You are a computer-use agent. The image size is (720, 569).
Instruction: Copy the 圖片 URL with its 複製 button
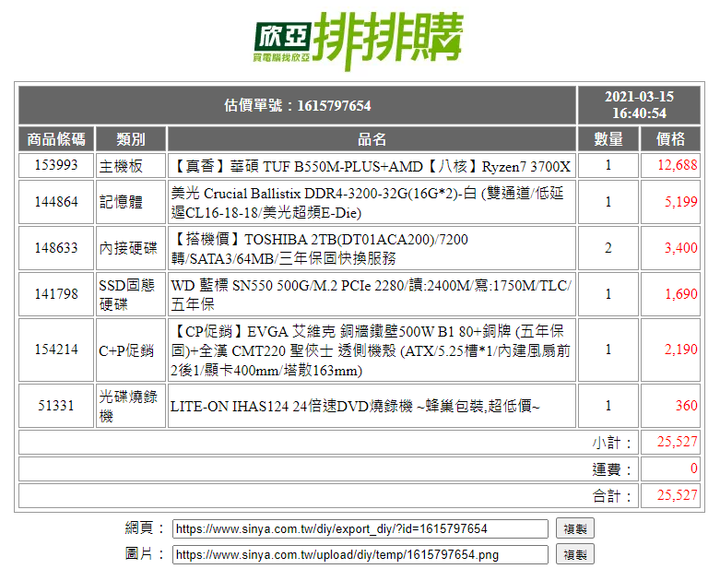tap(575, 554)
